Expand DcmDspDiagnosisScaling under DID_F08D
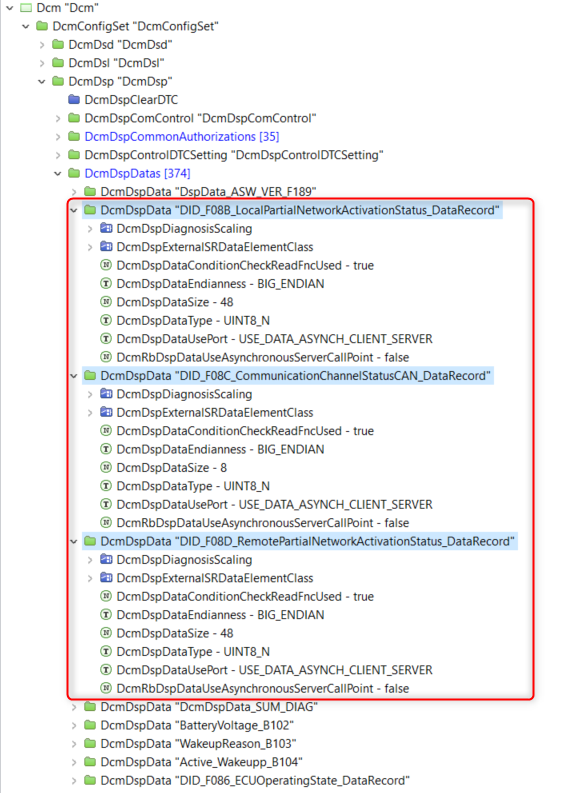The width and height of the screenshot is (563, 793). pyautogui.click(x=90, y=560)
